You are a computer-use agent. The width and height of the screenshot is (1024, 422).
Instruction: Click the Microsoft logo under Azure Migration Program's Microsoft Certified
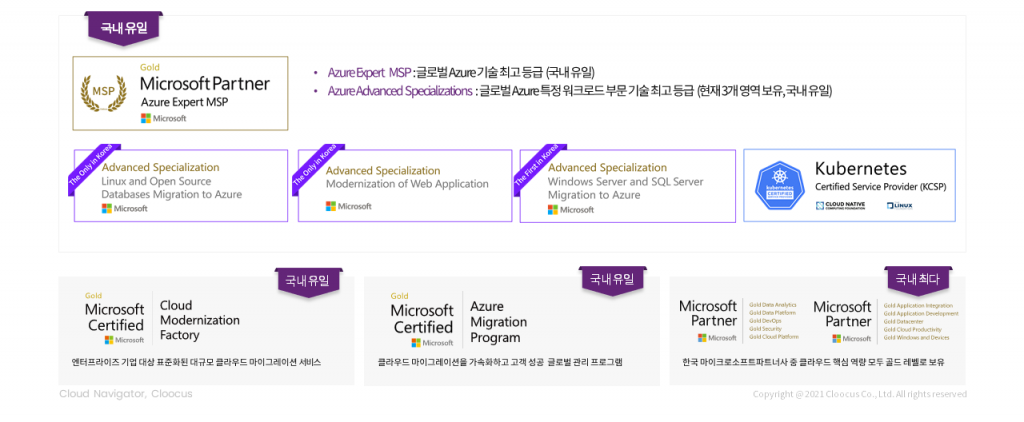pyautogui.click(x=432, y=342)
